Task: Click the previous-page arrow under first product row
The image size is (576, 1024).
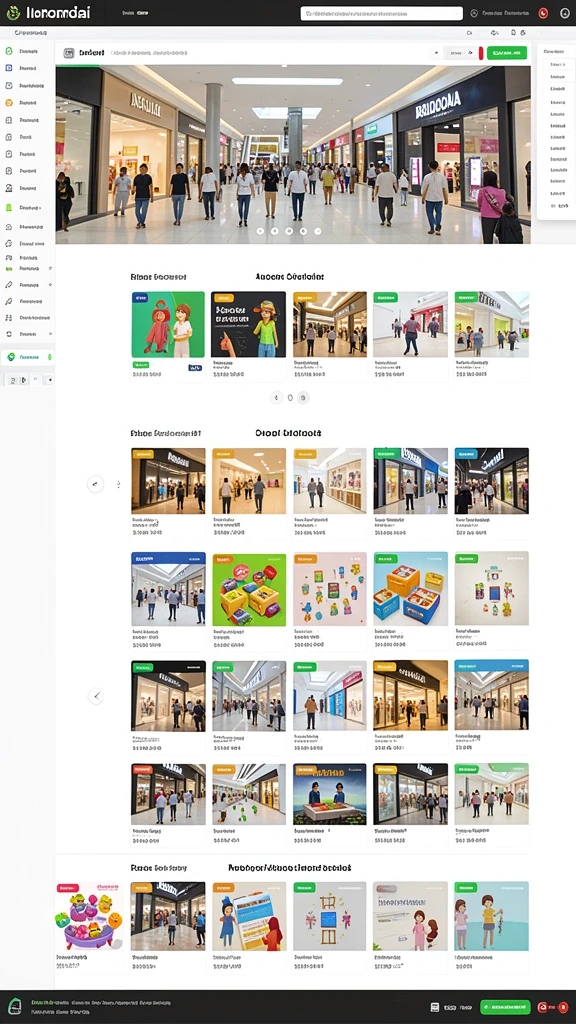Action: [x=276, y=397]
